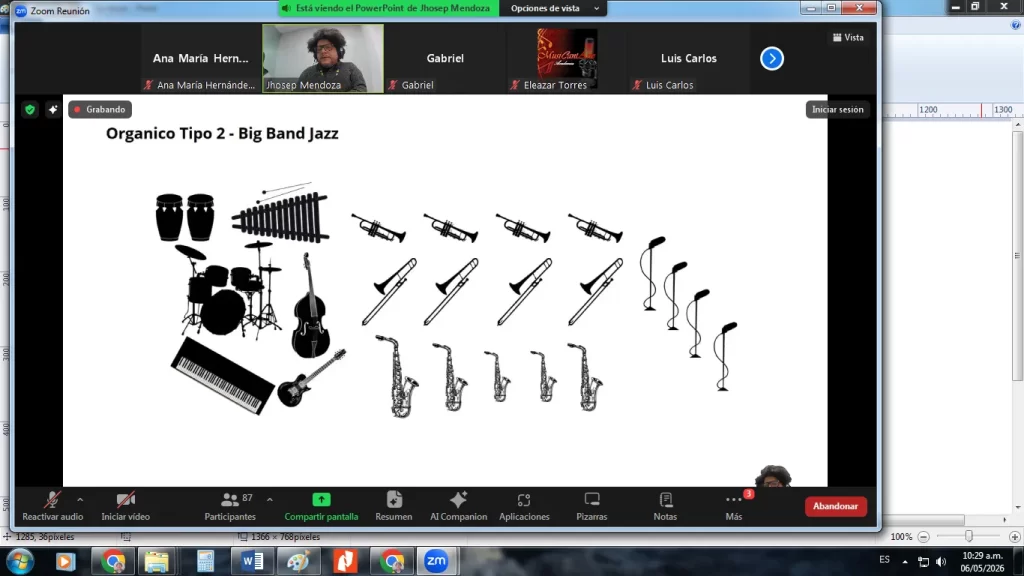This screenshot has height=576, width=1024.
Task: Open the second Chrome taskbar icon
Action: [x=392, y=561]
